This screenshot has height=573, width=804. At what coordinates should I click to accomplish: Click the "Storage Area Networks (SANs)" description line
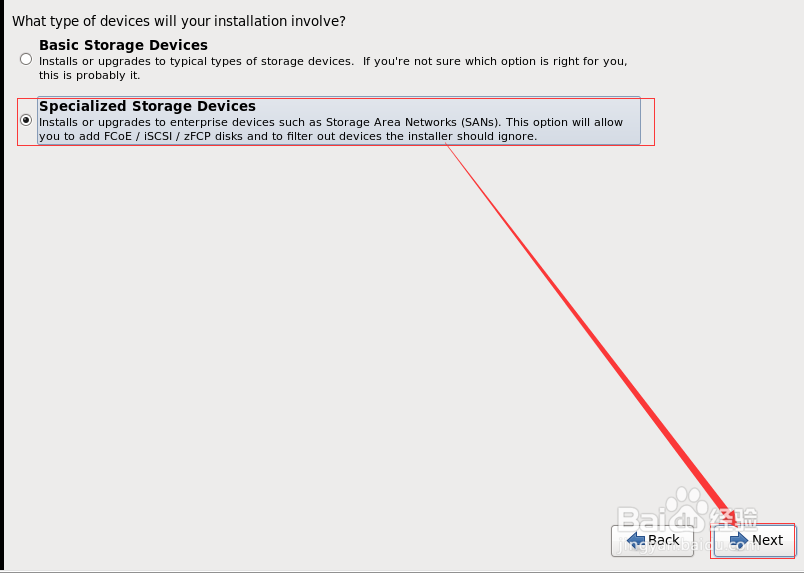click(x=330, y=122)
